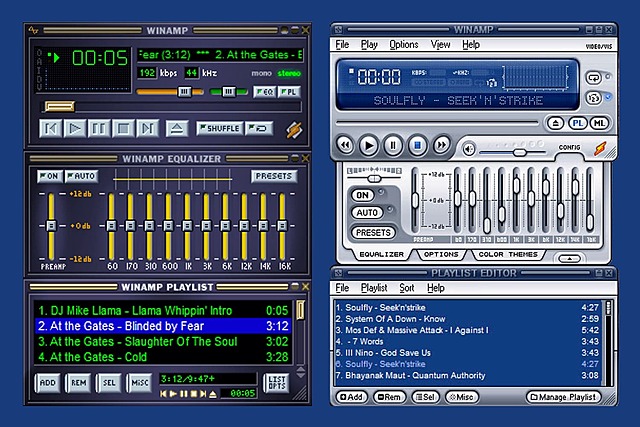The image size is (640, 427).
Task: Open Manage Playlist in Playlist Editor
Action: (564, 397)
